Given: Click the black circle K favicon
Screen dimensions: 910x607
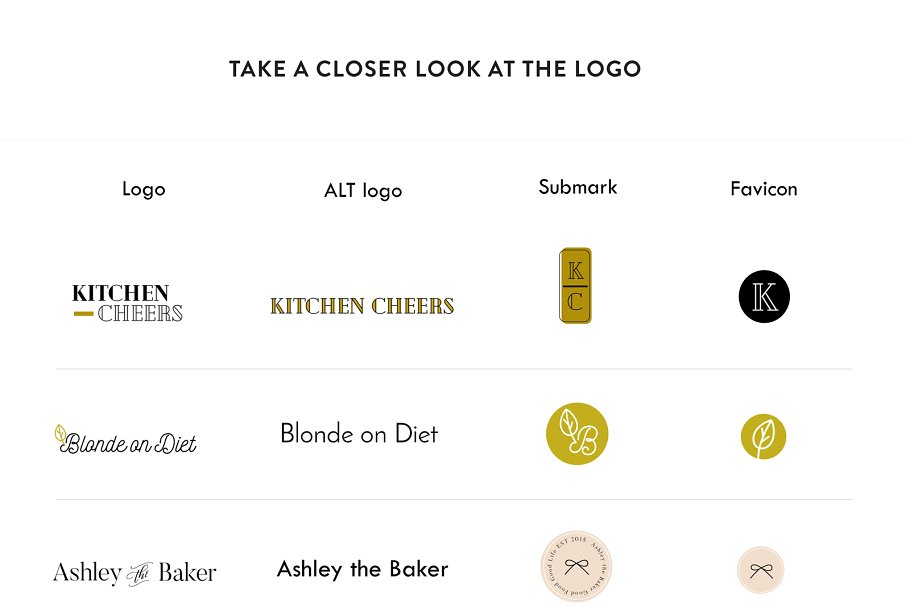Looking at the screenshot, I should (764, 297).
